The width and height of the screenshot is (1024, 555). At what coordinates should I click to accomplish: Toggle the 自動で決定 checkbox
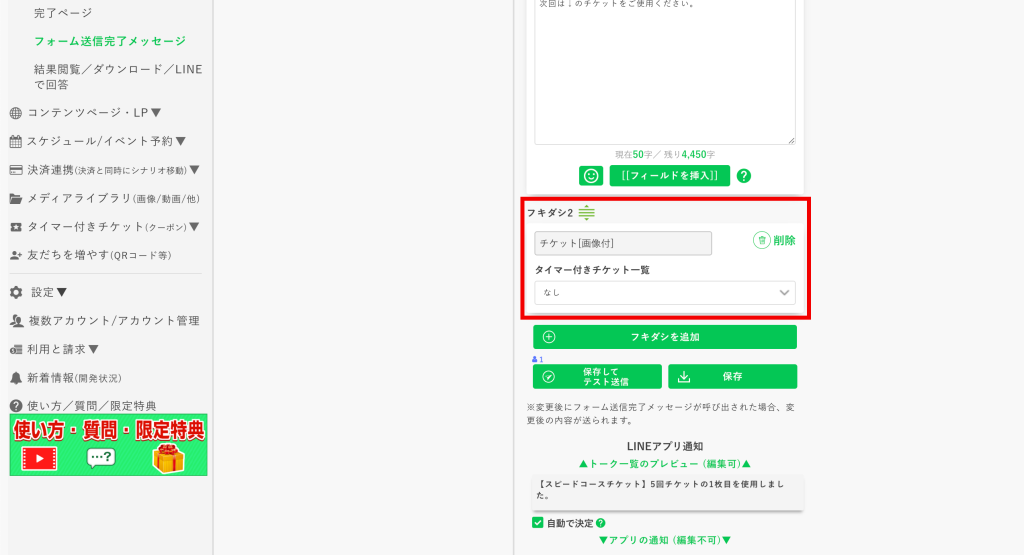(x=537, y=522)
